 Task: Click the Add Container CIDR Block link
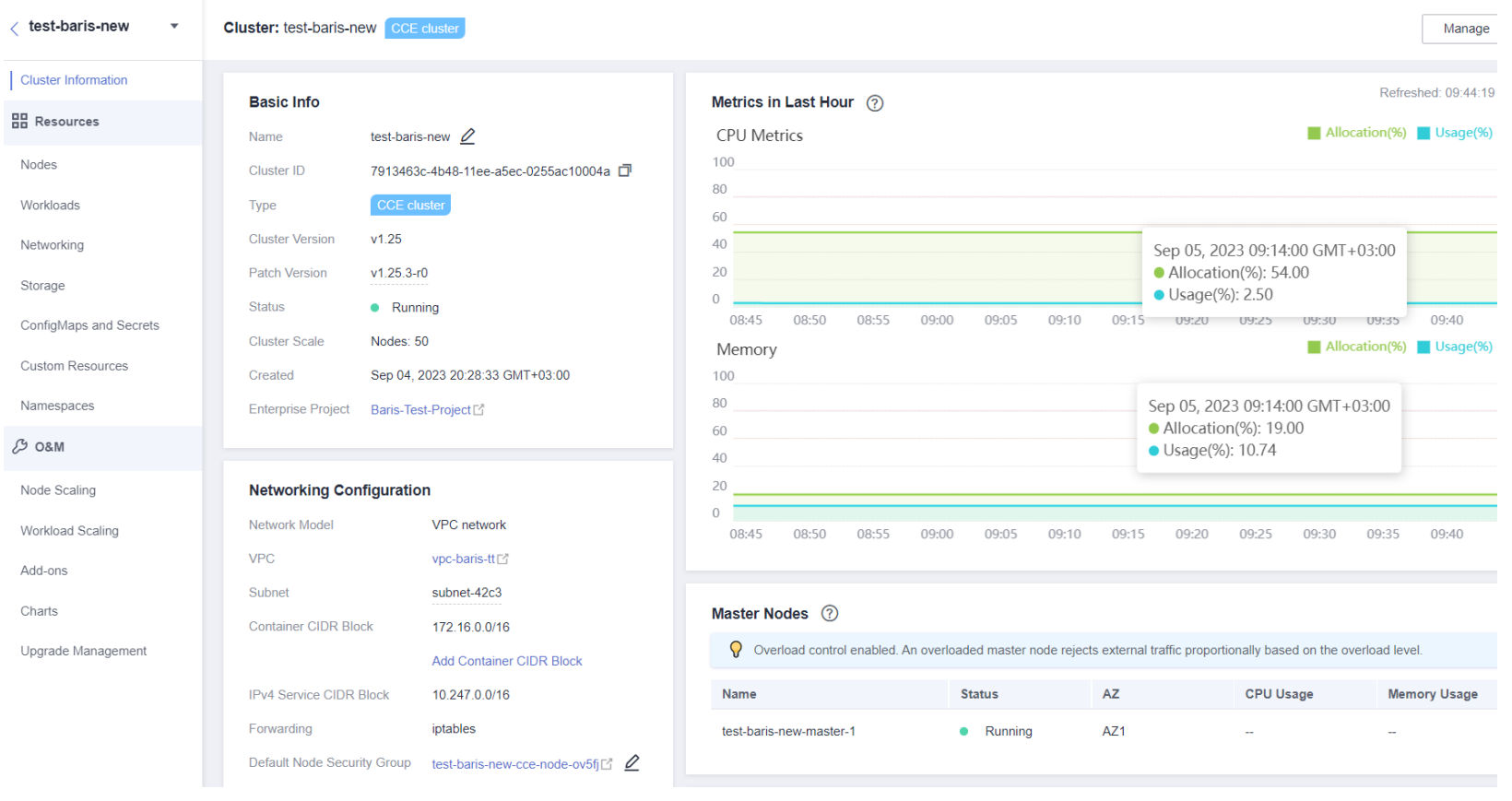(506, 661)
